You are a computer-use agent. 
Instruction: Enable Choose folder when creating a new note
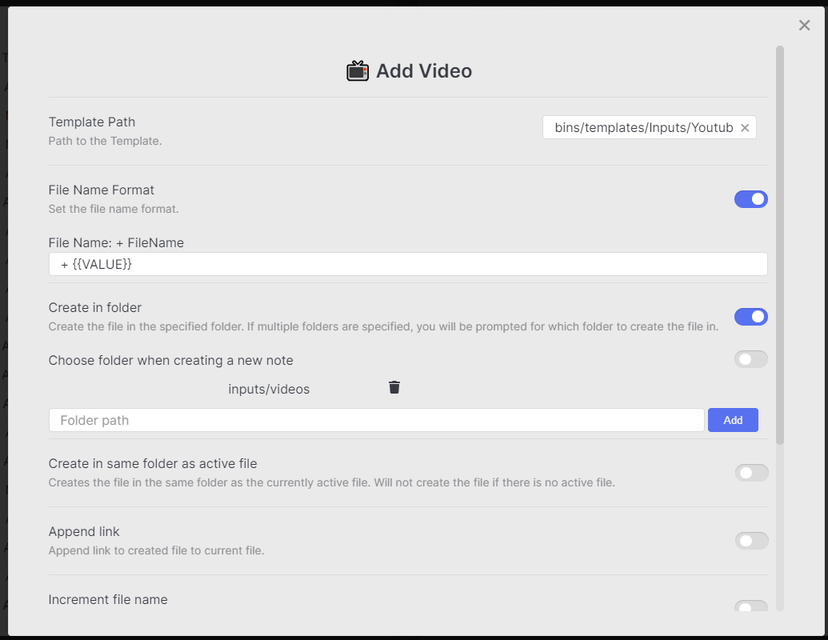click(x=751, y=359)
